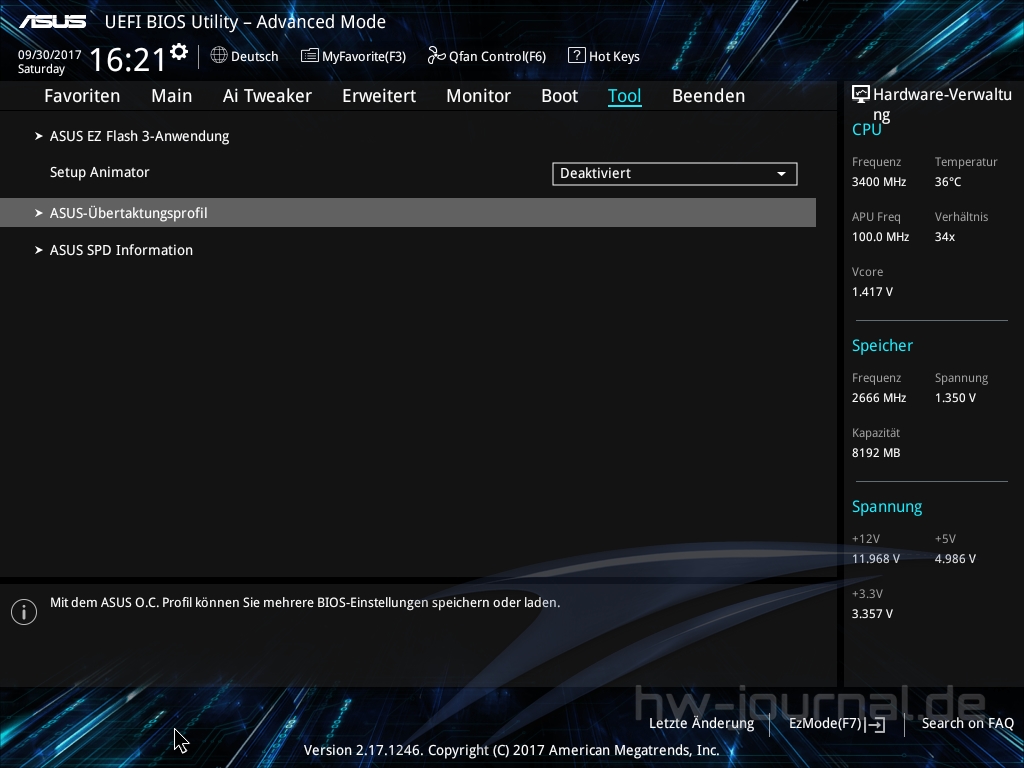Open the Ai Tweaker tab
Viewport: 1024px width, 768px height.
[x=267, y=96]
